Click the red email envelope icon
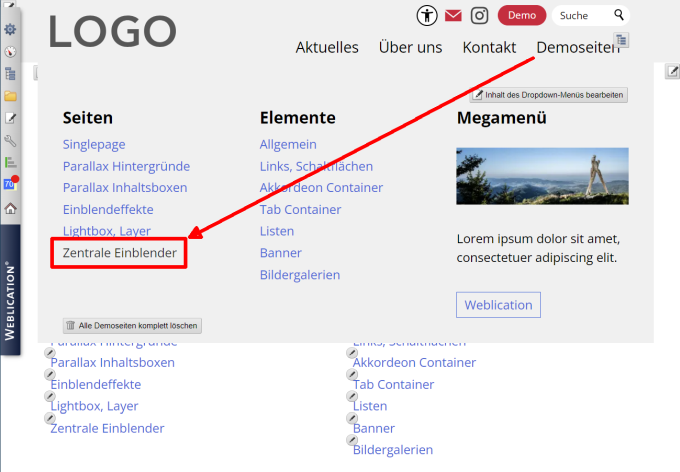 point(453,15)
